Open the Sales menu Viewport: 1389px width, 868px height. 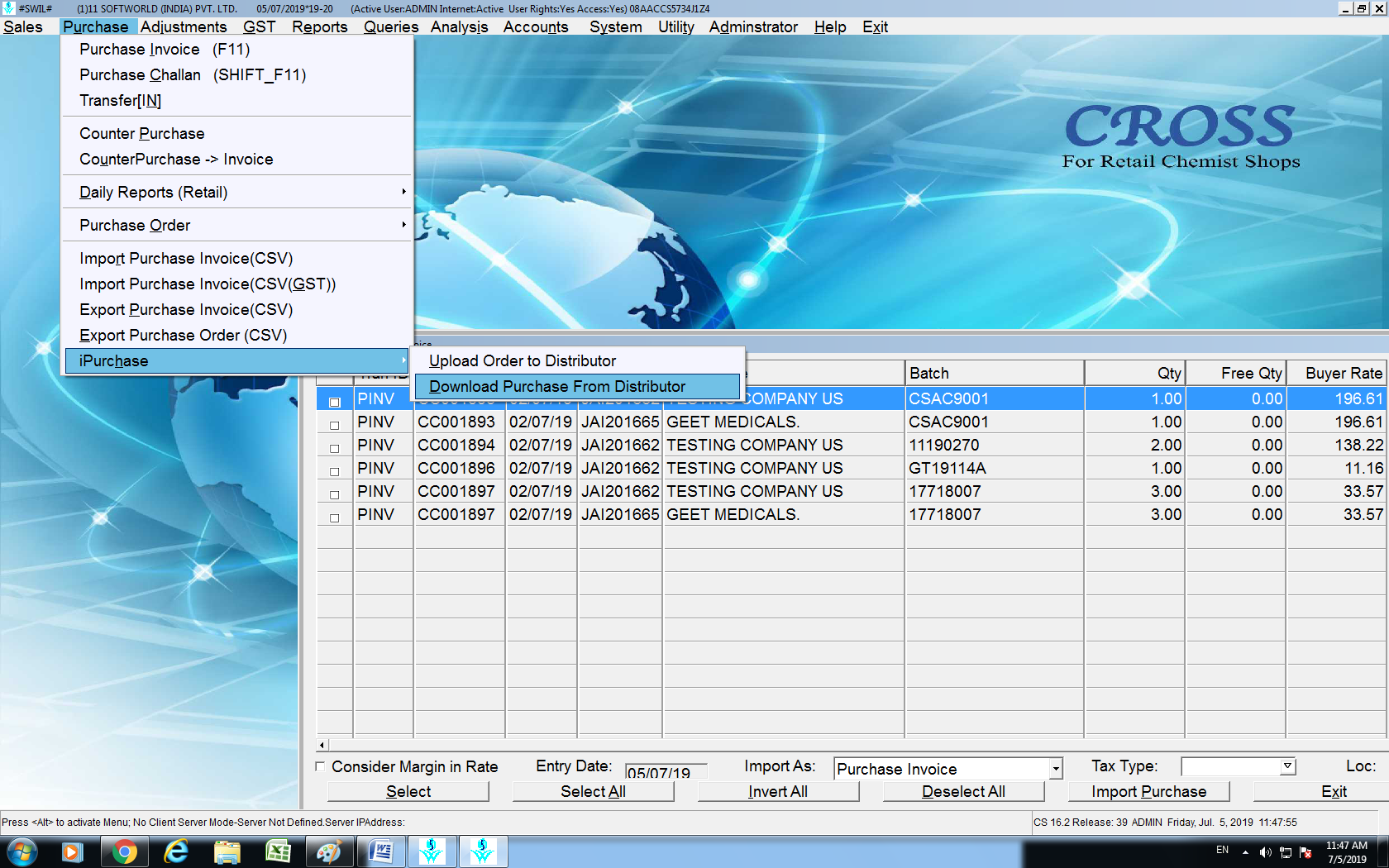pos(23,26)
